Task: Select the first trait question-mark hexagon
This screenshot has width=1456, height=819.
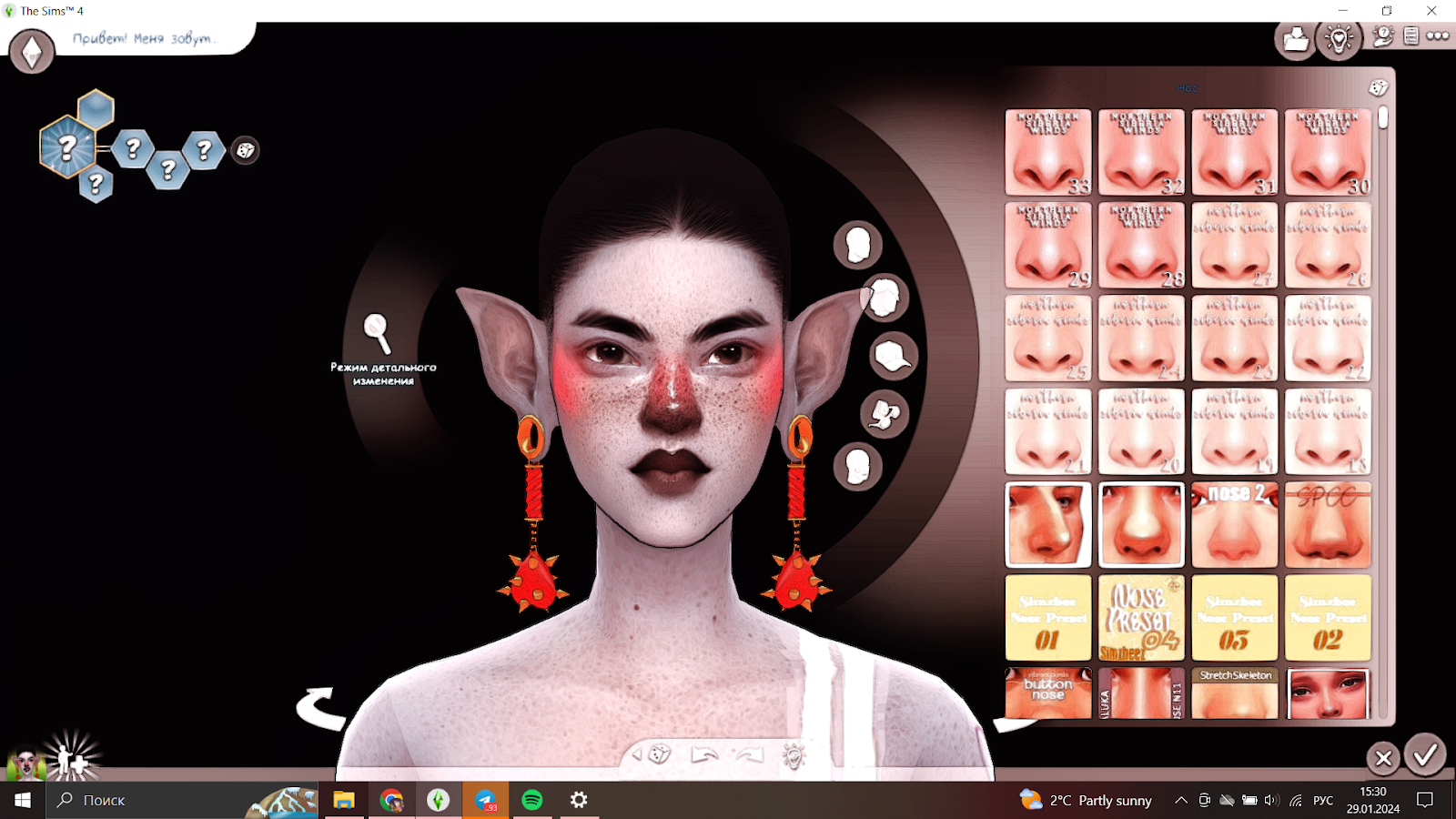Action: (133, 147)
